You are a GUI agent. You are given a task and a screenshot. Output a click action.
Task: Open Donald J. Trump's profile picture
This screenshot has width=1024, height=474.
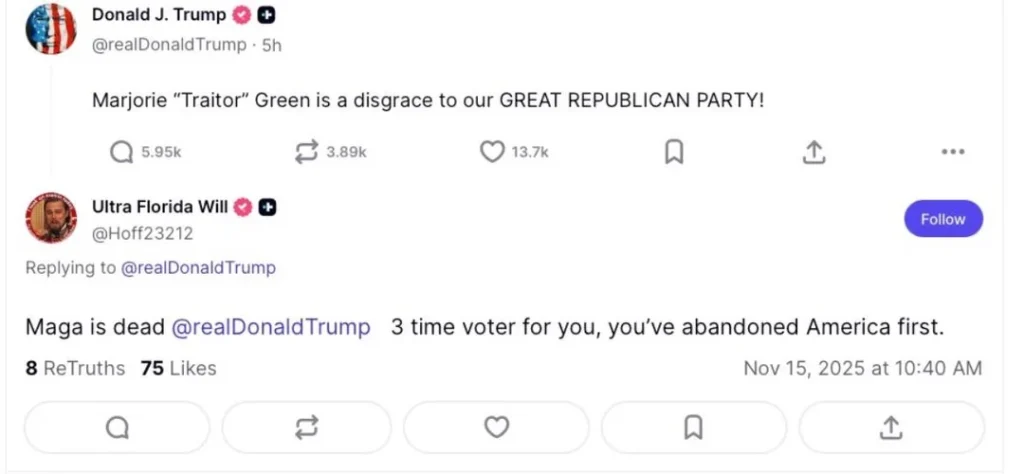[51, 29]
